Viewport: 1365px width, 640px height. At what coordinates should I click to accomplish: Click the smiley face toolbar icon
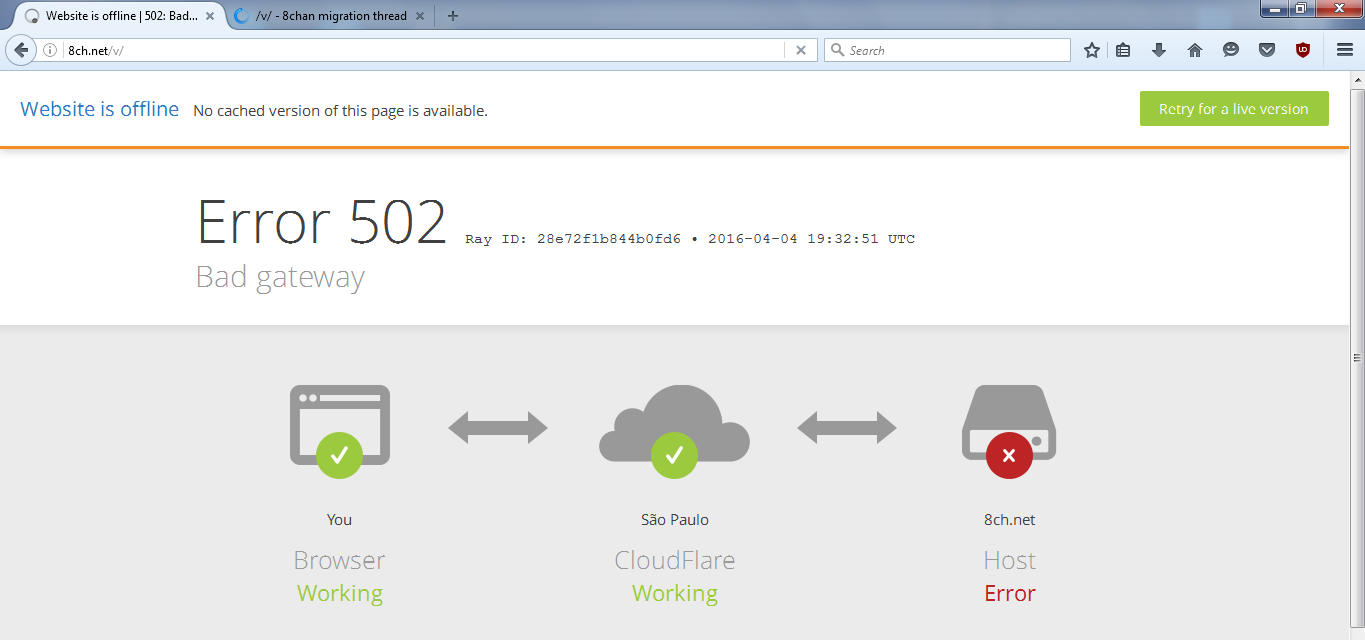coord(1231,50)
